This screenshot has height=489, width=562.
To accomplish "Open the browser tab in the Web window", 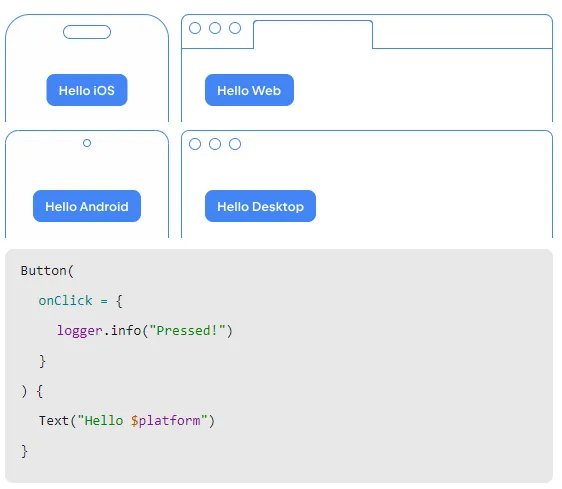I will (313, 34).
